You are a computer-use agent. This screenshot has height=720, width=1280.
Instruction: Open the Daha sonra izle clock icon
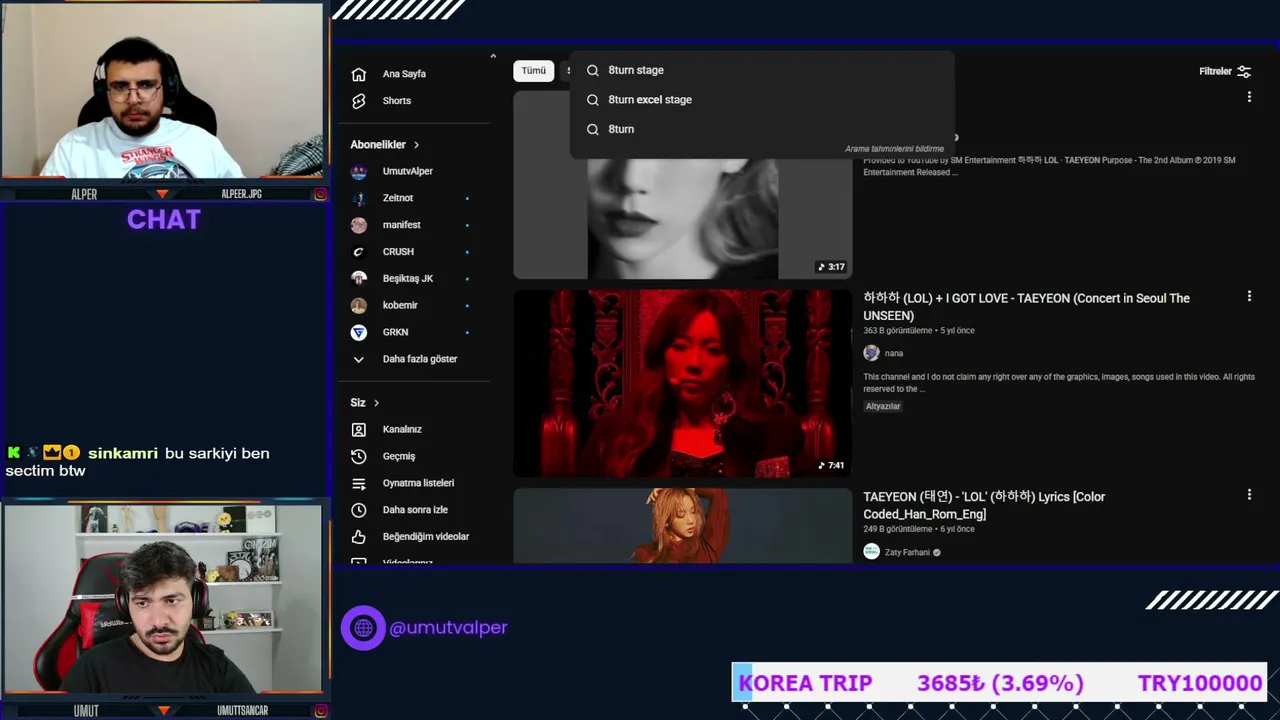[359, 510]
